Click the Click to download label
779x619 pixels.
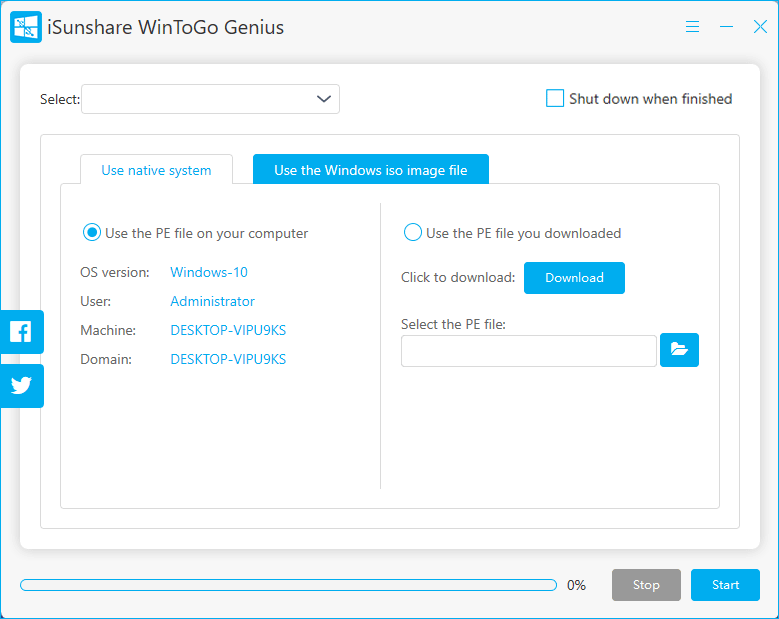click(x=458, y=277)
